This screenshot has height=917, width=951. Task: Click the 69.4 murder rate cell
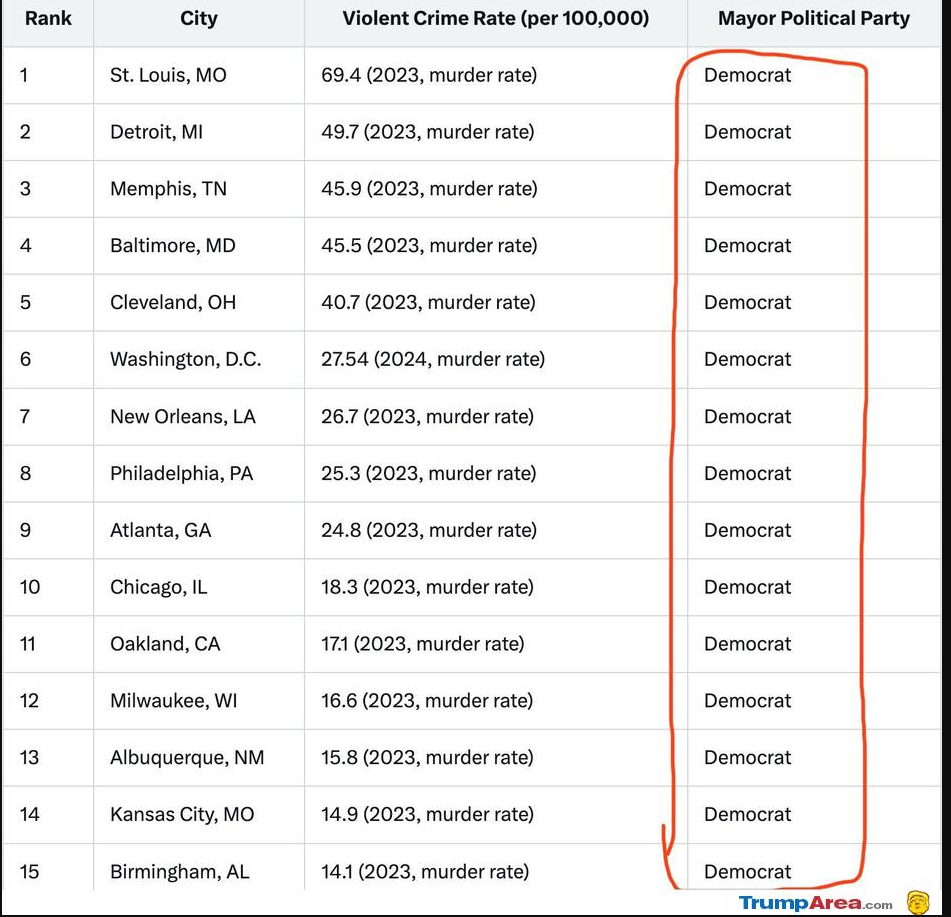coord(496,75)
